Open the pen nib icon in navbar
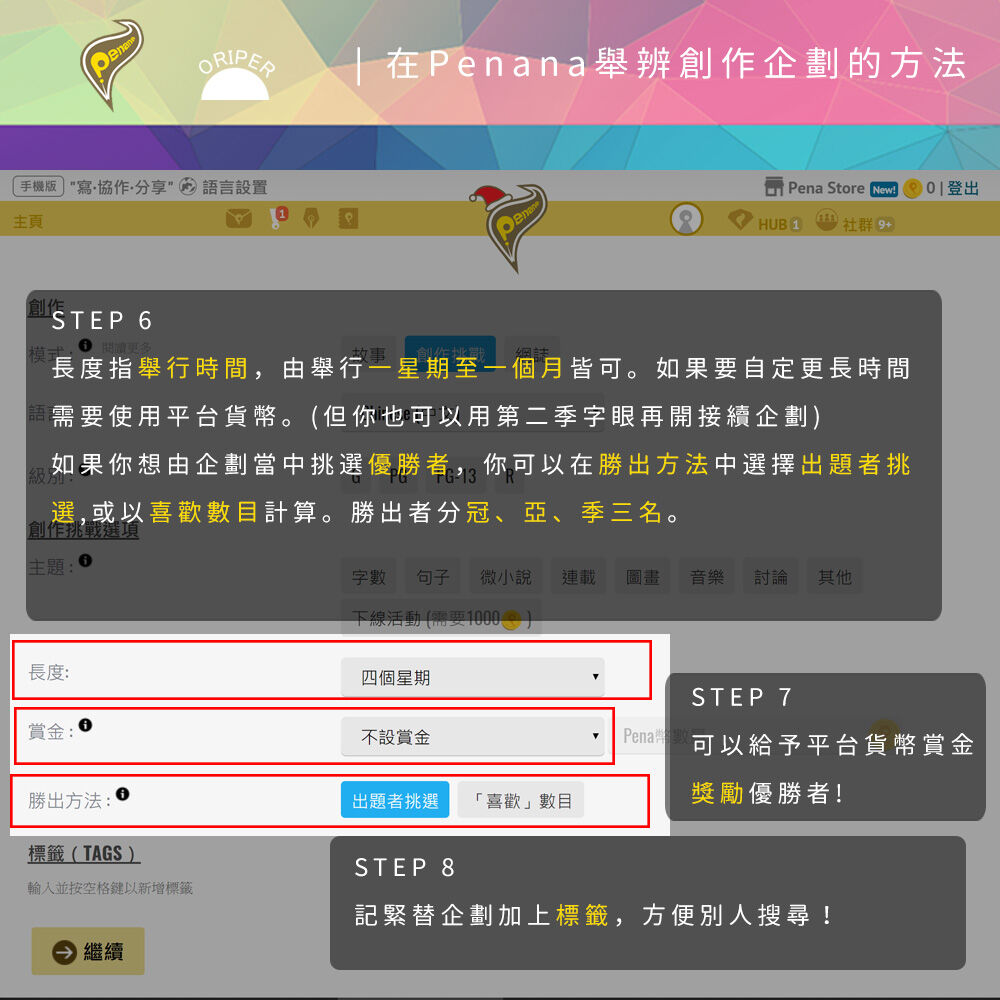Image resolution: width=1000 pixels, height=1000 pixels. [x=311, y=219]
